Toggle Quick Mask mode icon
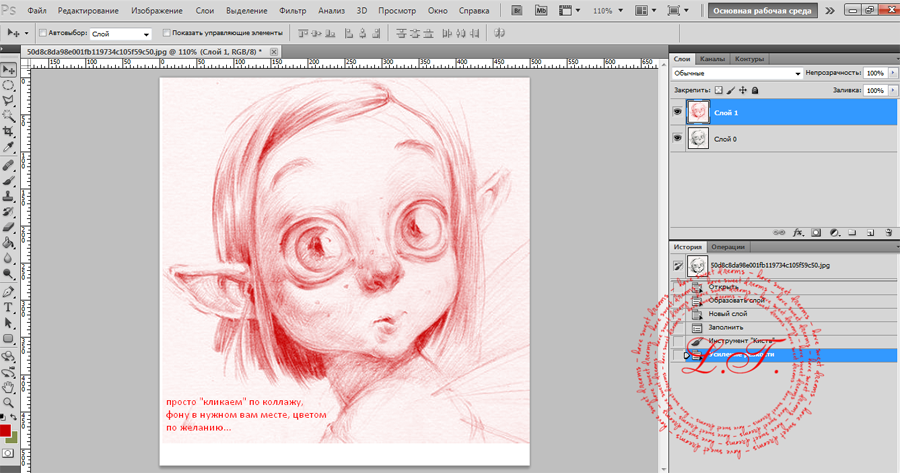Screen dimensions: 900x473 (x=7, y=453)
